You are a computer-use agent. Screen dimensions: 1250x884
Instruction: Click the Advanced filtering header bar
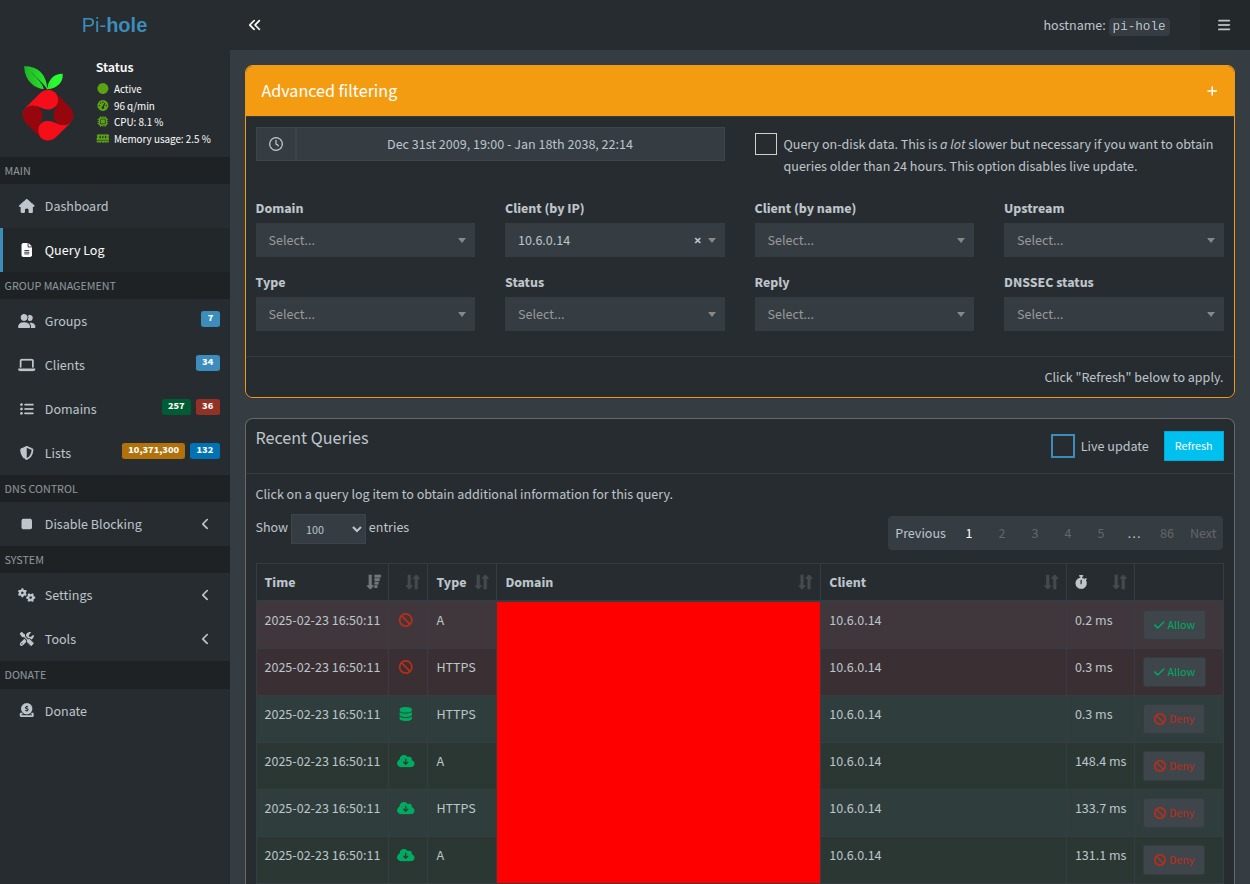coord(739,91)
